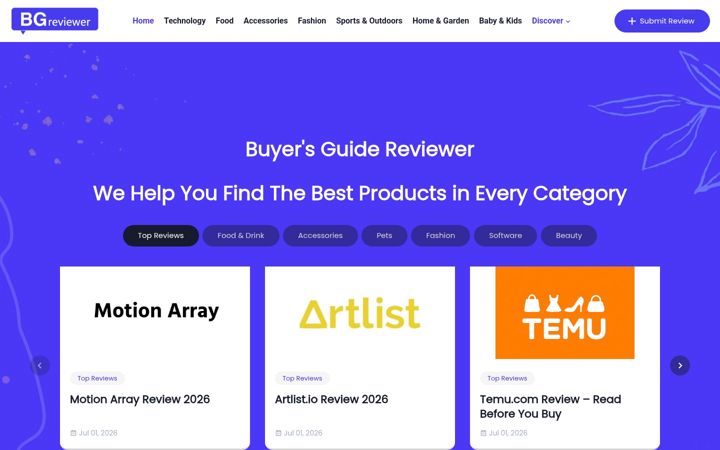The image size is (720, 450).
Task: Open the Motion Array logo thumbnail
Action: point(155,312)
